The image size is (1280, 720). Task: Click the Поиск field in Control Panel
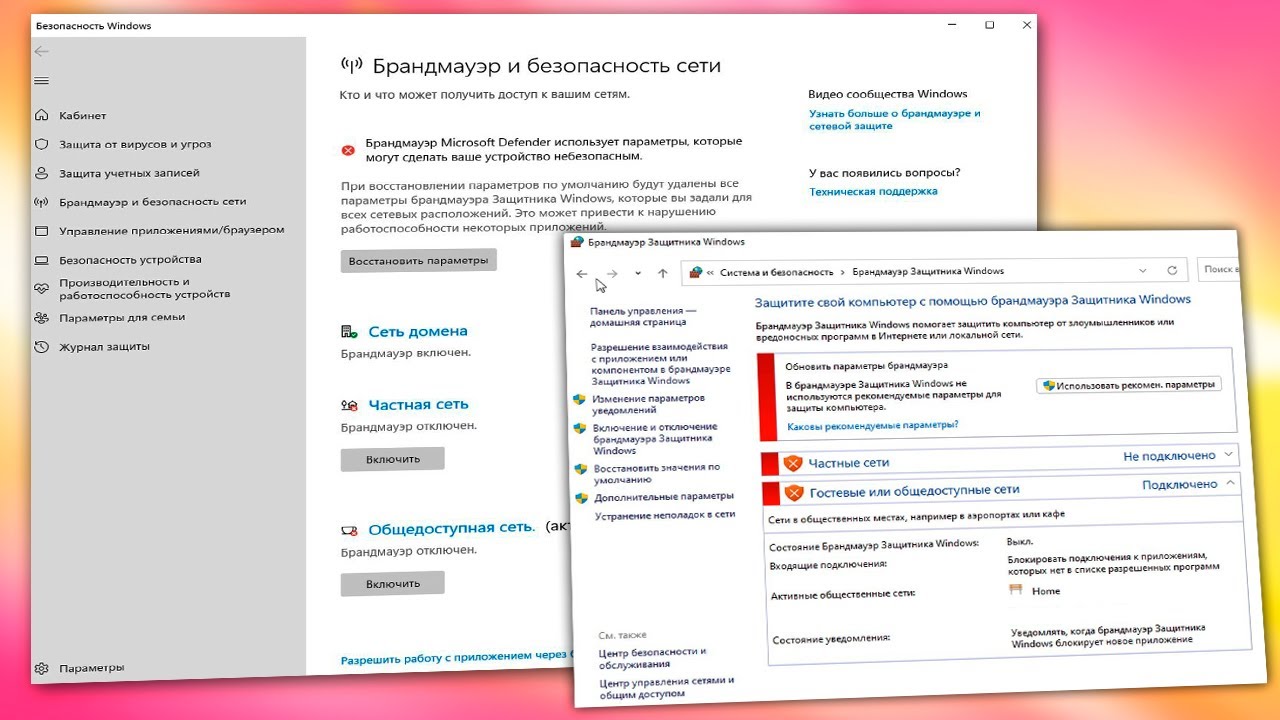pos(1219,270)
